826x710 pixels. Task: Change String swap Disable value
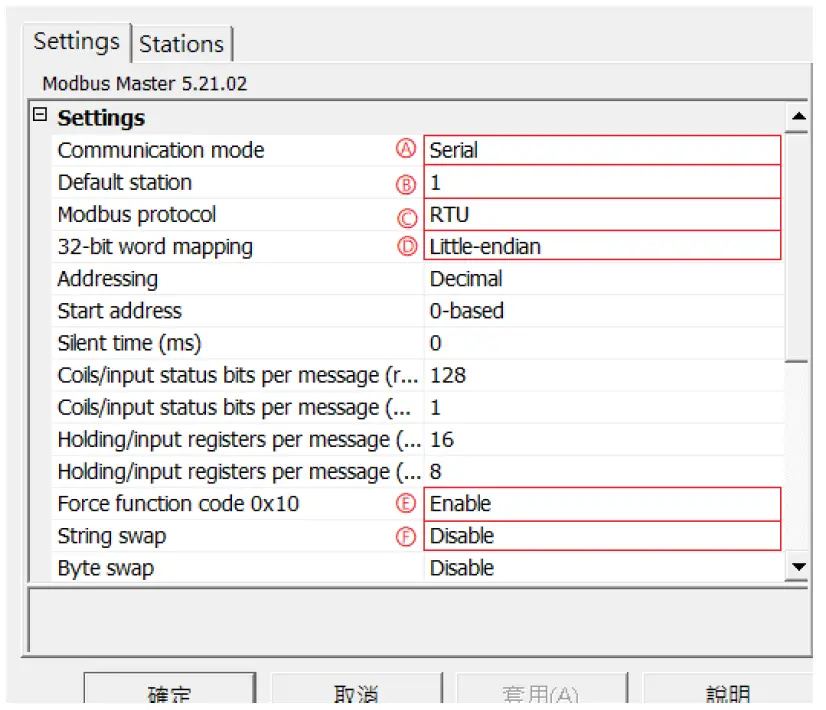tap(602, 536)
